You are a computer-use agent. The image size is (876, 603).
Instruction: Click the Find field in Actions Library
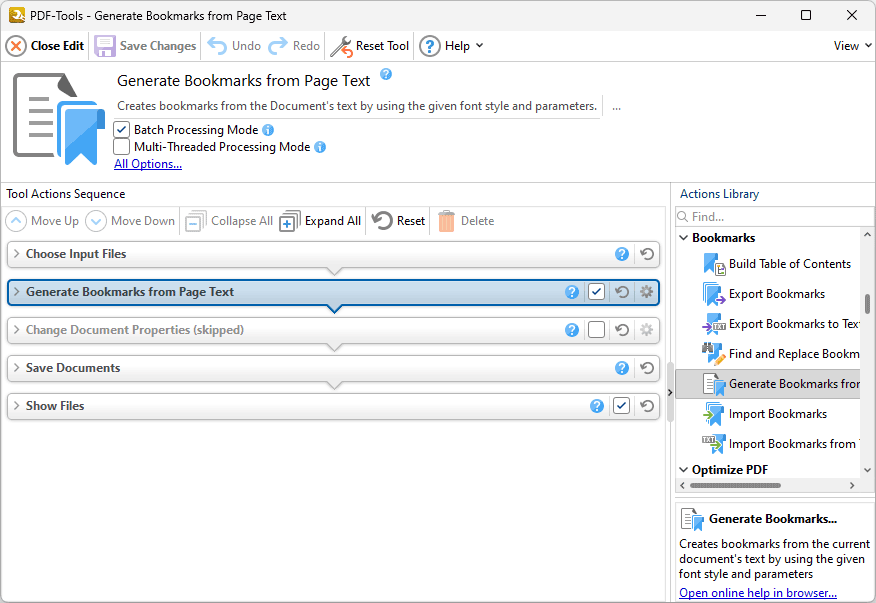[774, 216]
